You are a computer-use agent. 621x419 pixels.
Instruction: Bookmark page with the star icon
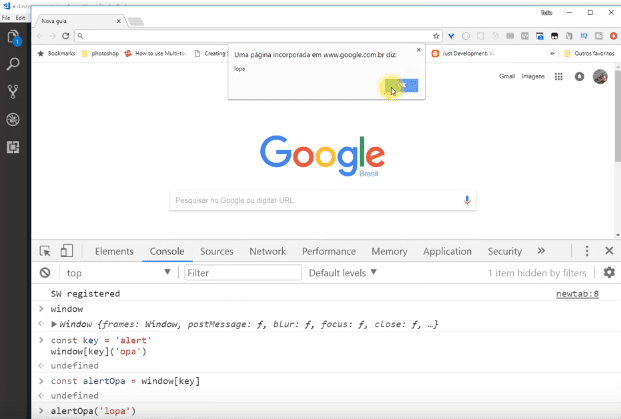pyautogui.click(x=436, y=36)
